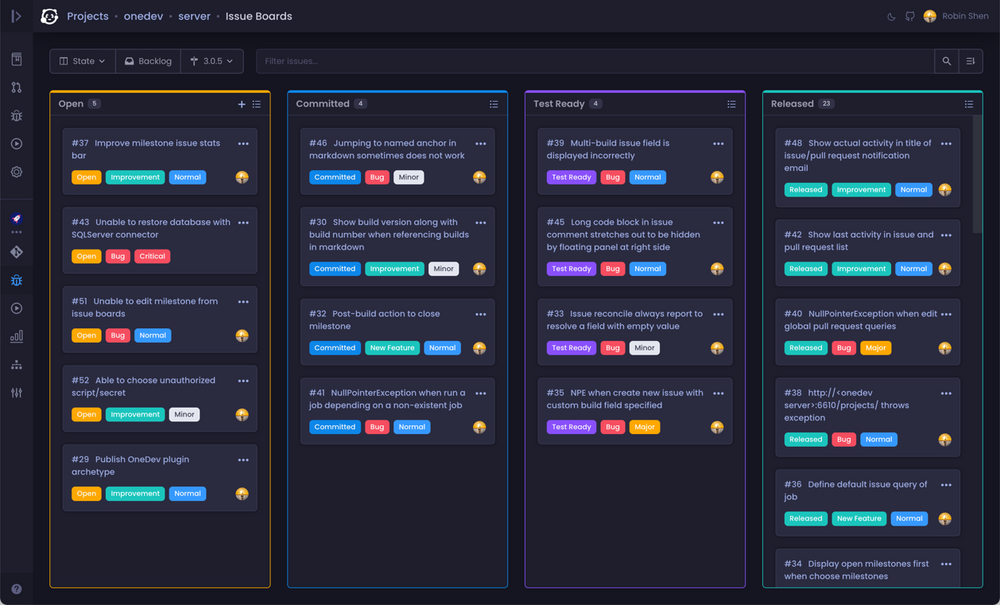The height and width of the screenshot is (605, 1000).
Task: Add new issue via plus in Open column
Action: point(241,104)
